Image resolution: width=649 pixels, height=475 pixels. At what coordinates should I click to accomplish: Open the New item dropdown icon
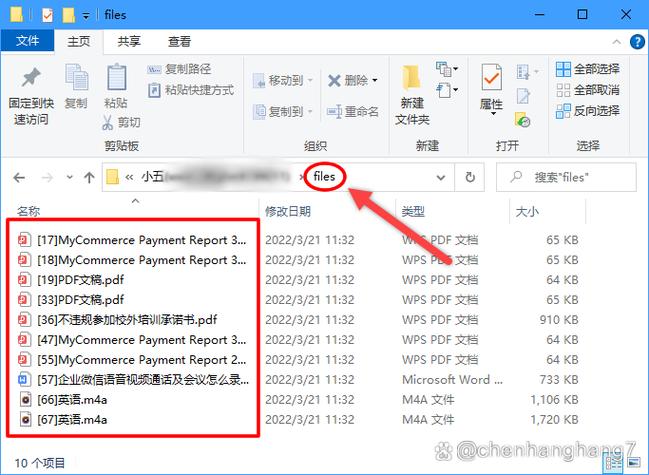pyautogui.click(x=447, y=69)
